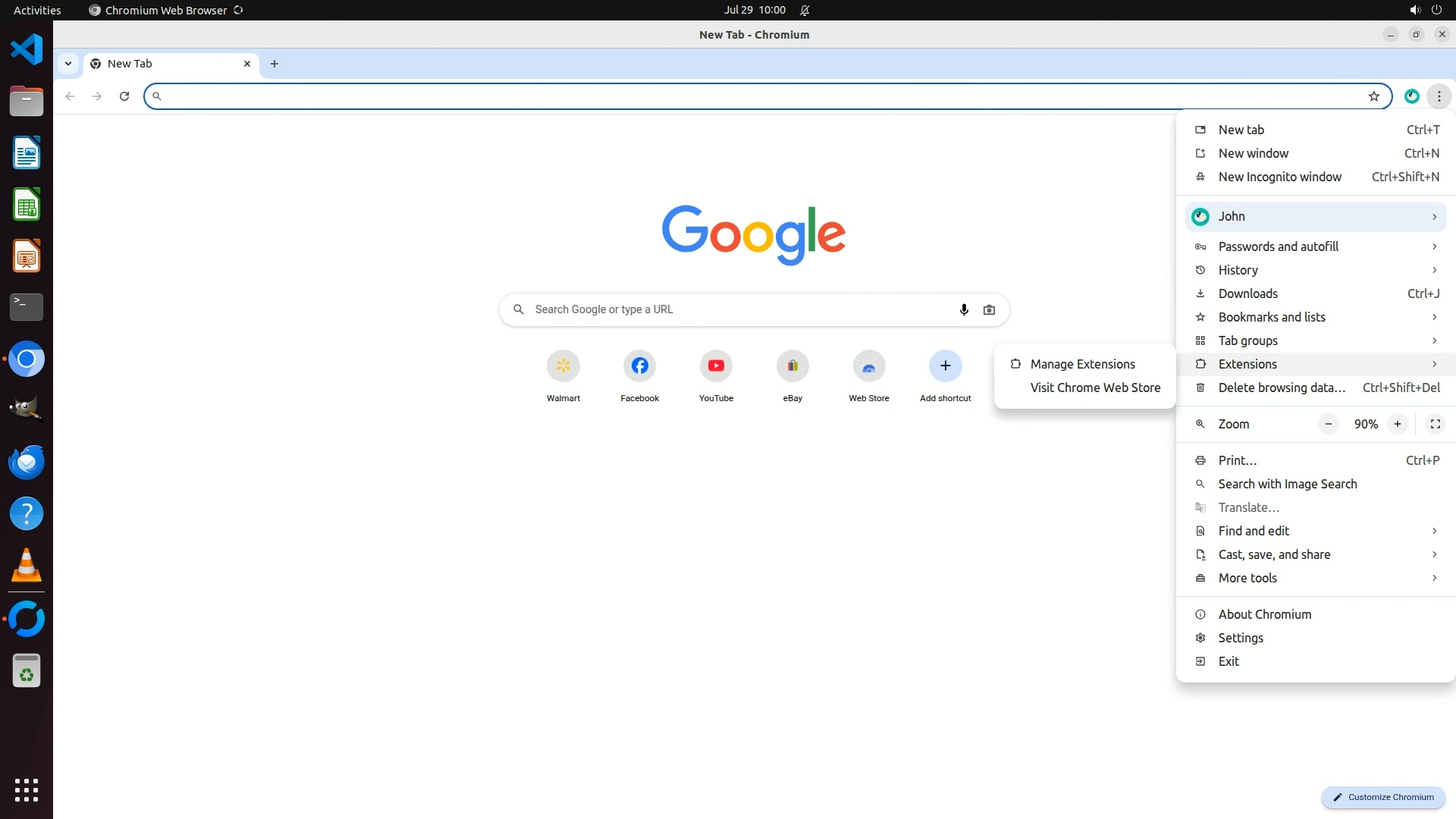The height and width of the screenshot is (819, 1456).
Task: Toggle fullscreen mode in Zoom row
Action: (x=1435, y=424)
